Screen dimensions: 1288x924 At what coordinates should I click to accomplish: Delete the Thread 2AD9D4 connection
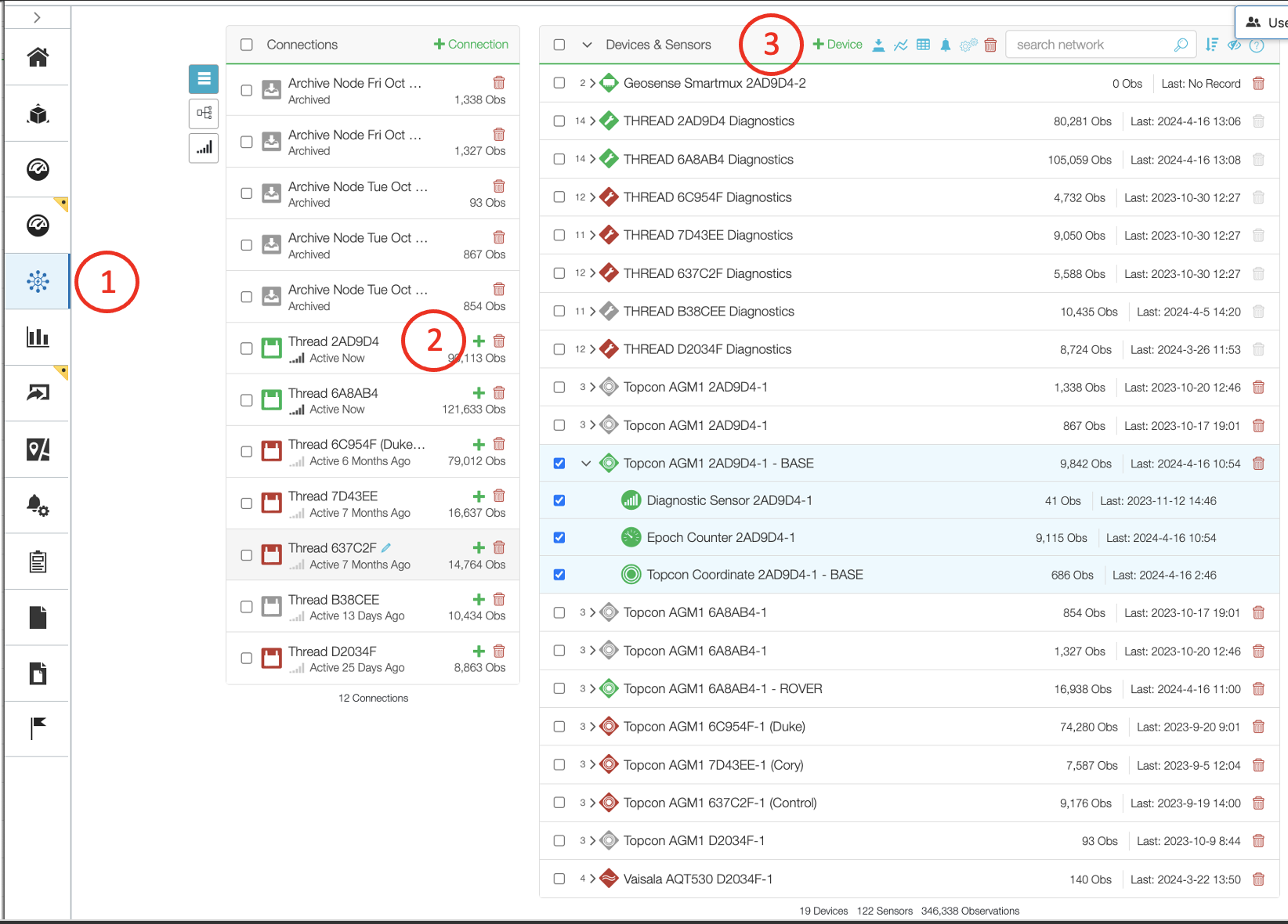[x=499, y=341]
